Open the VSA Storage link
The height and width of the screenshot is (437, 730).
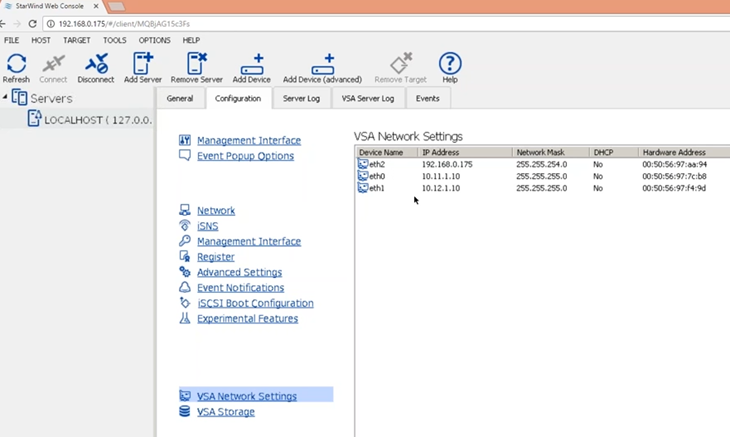(226, 412)
